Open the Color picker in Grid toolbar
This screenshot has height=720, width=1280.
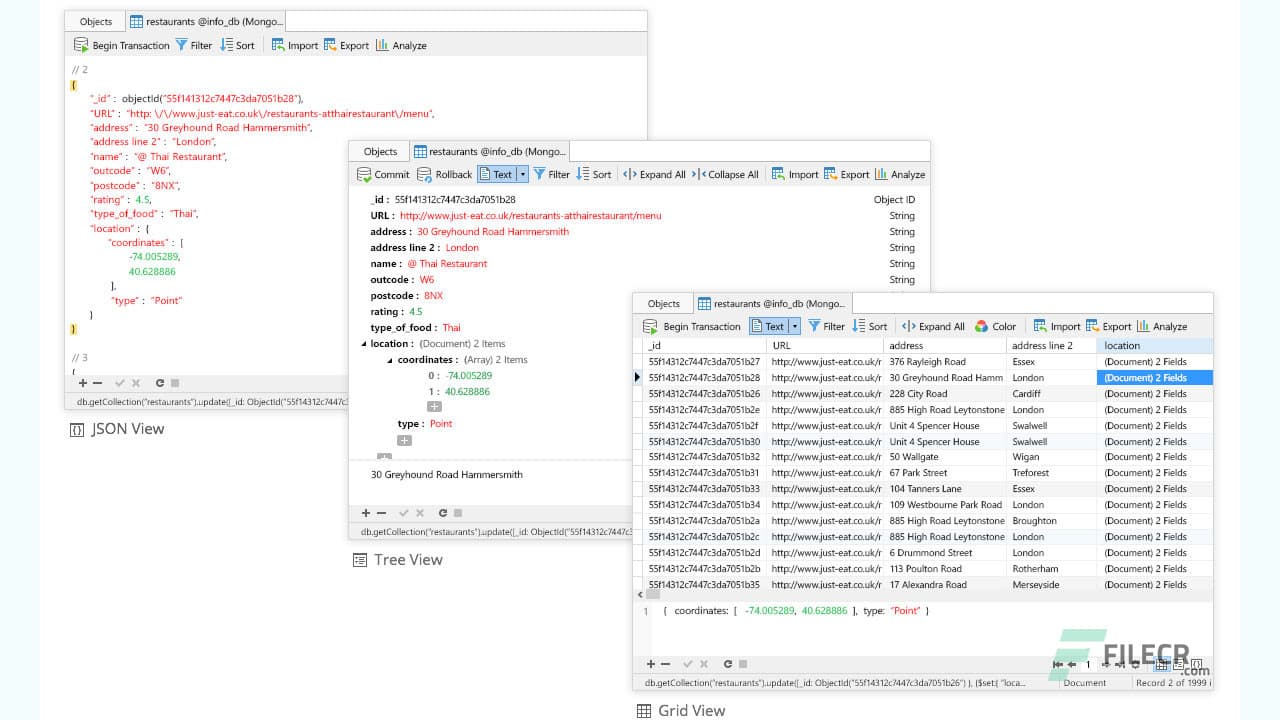[995, 326]
